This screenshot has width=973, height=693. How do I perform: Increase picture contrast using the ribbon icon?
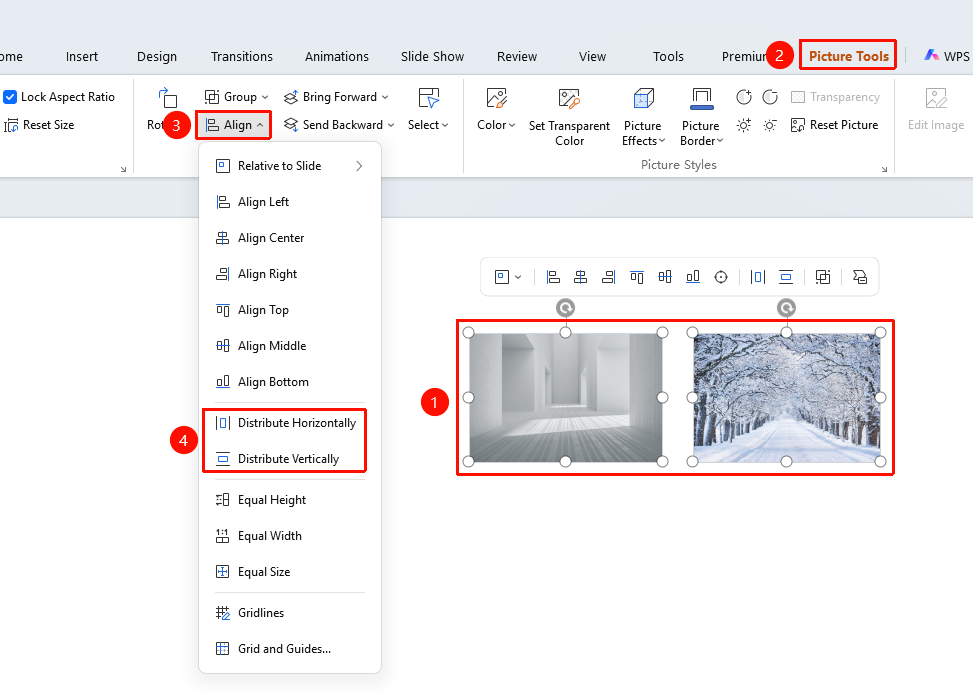[744, 97]
